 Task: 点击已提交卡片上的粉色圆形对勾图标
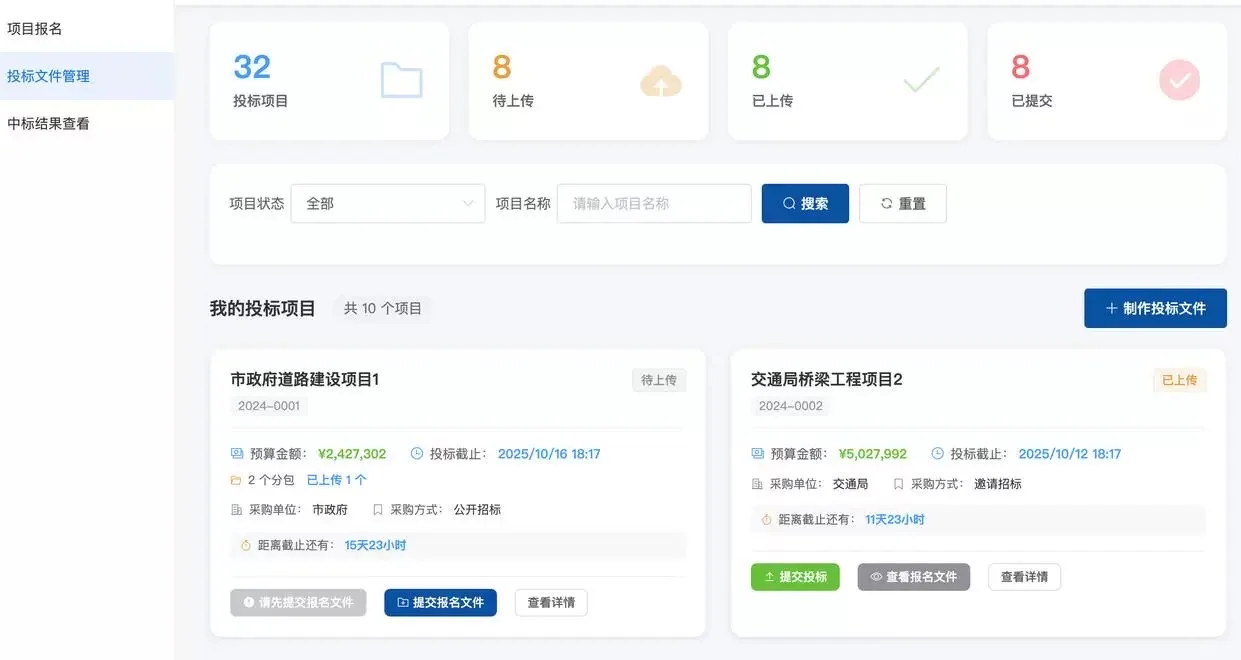point(1179,80)
